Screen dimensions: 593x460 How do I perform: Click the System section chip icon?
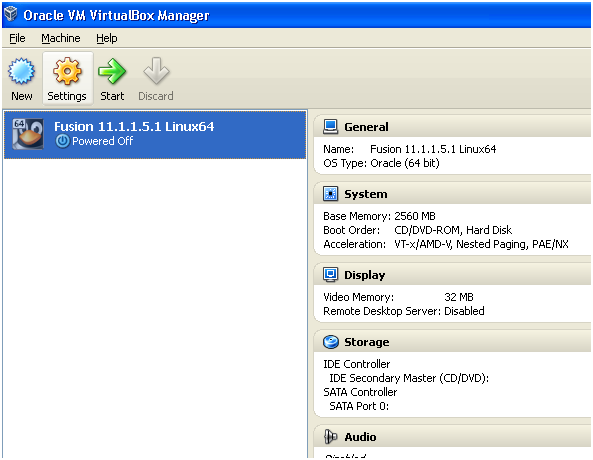pos(330,194)
